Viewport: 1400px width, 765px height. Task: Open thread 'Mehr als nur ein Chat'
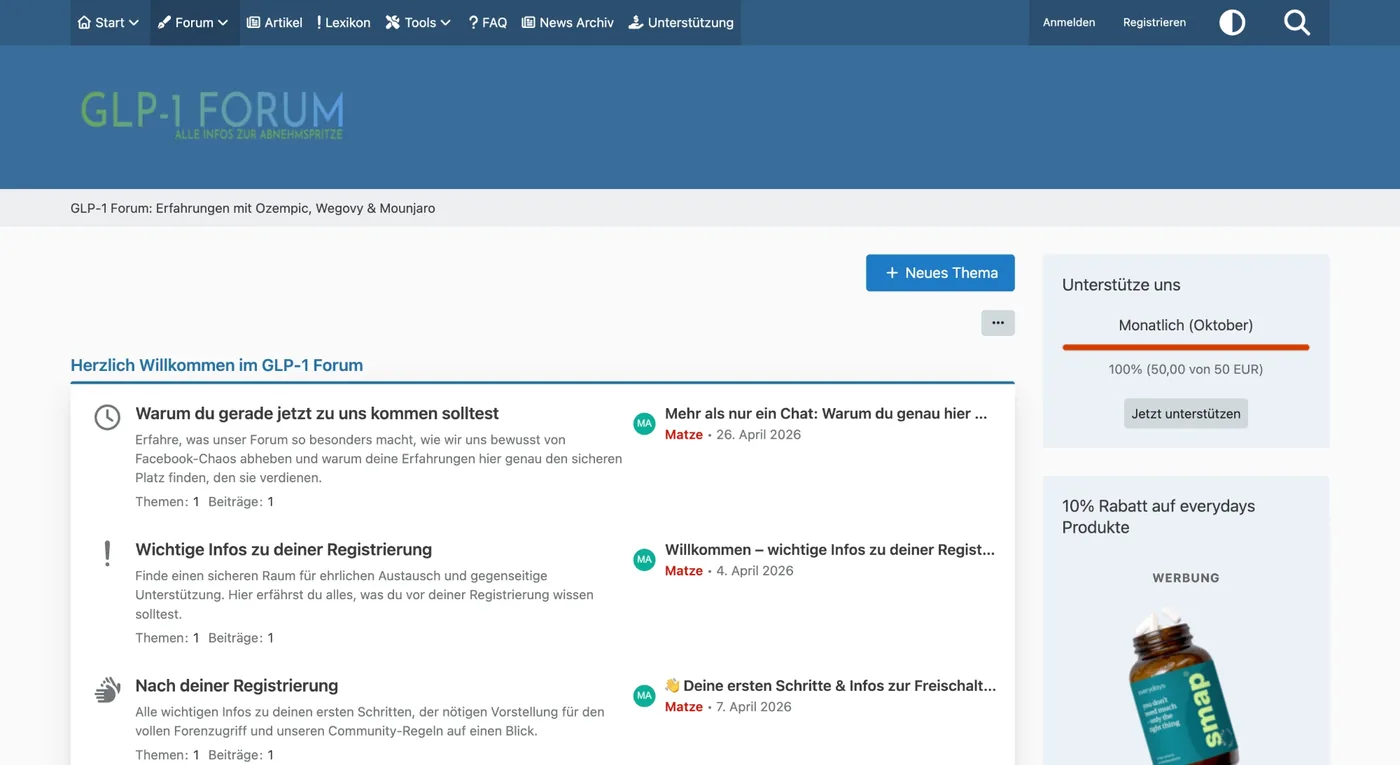826,413
